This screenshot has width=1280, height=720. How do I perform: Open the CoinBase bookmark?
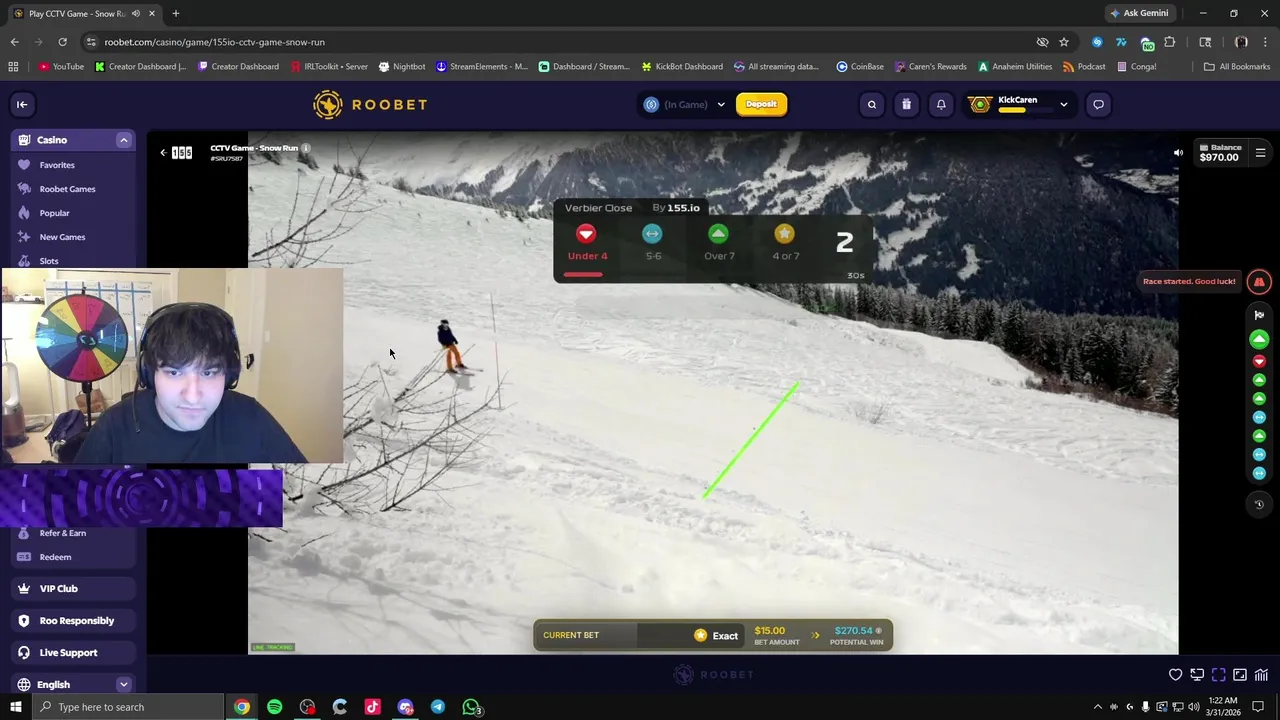860,67
